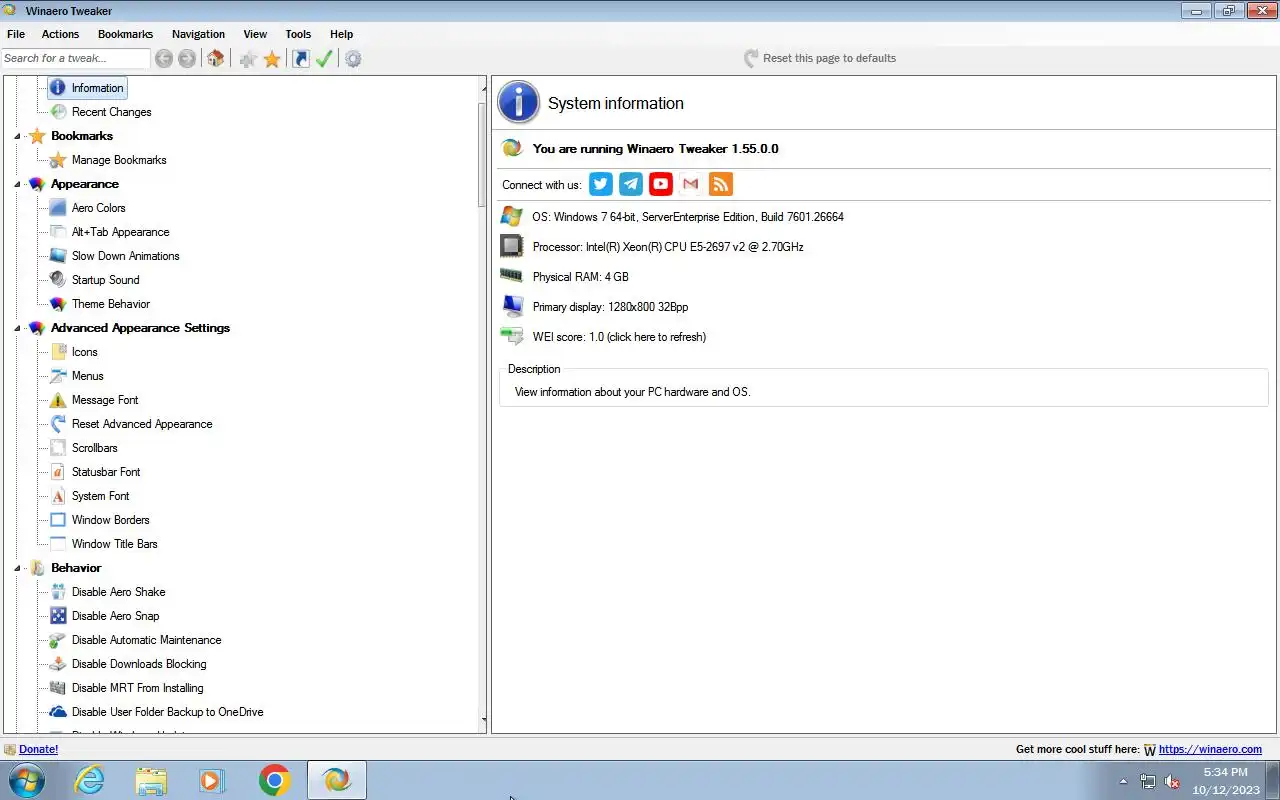This screenshot has height=800, width=1280.
Task: Click the Donate! link
Action: point(38,749)
